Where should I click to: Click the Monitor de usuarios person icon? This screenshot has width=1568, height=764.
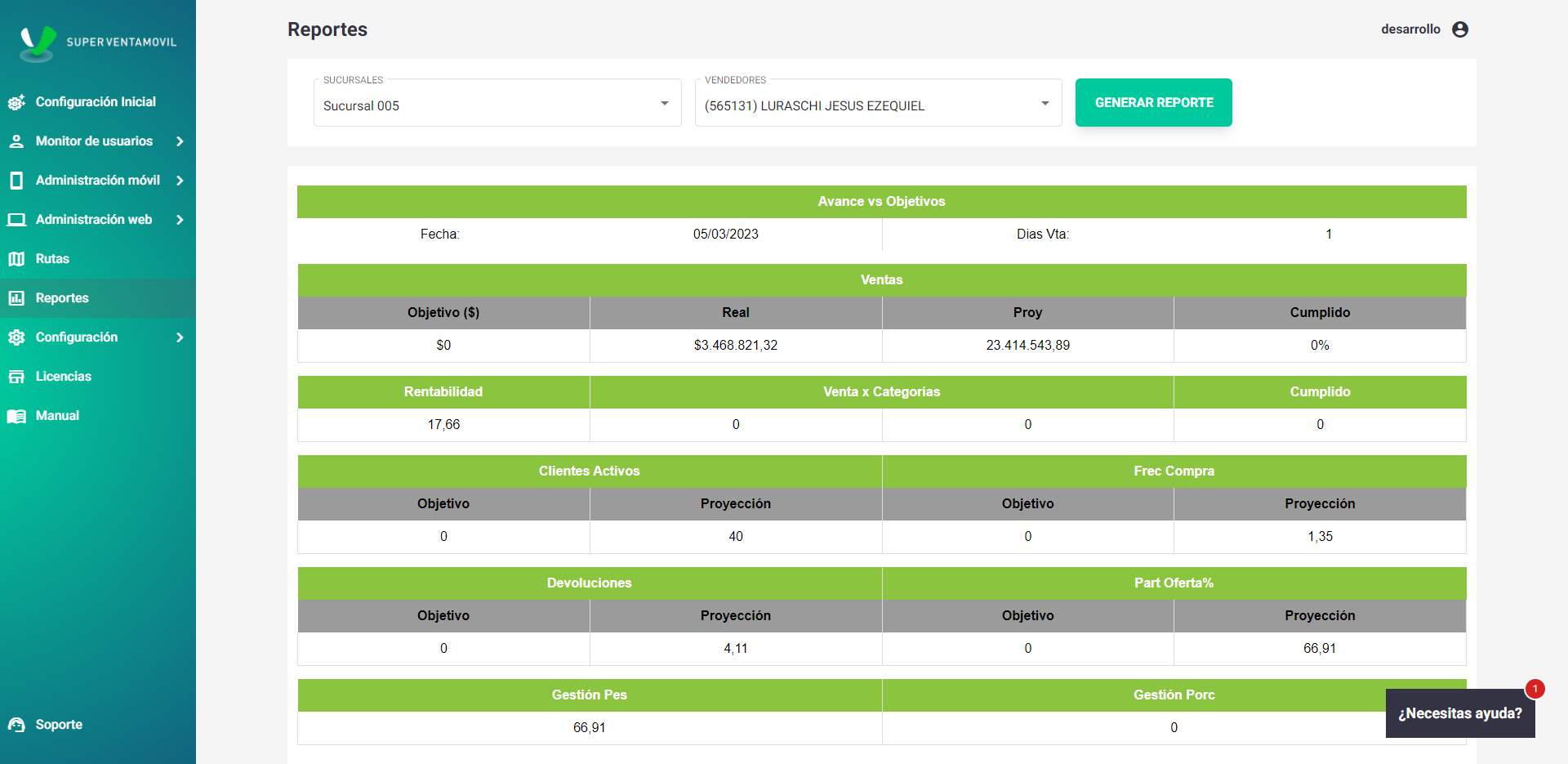16,141
